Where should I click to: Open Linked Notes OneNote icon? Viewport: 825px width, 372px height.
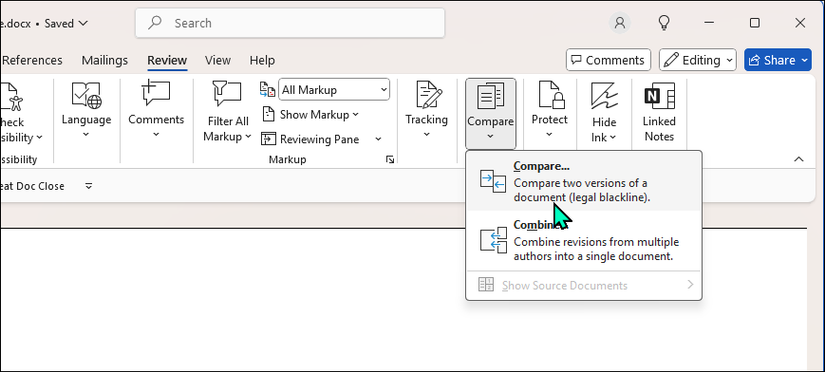(659, 96)
